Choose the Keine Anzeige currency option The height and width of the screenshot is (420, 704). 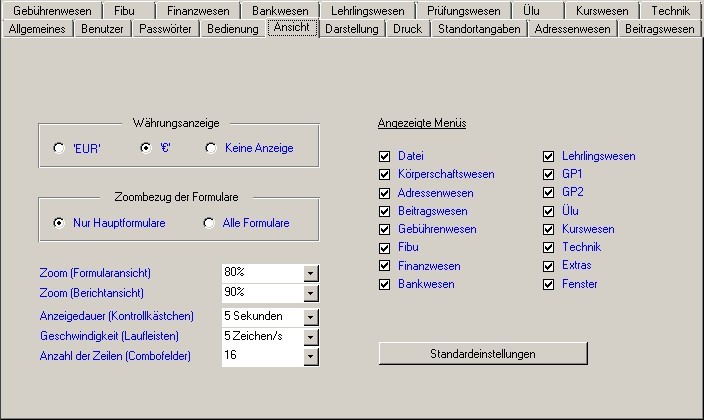point(210,148)
